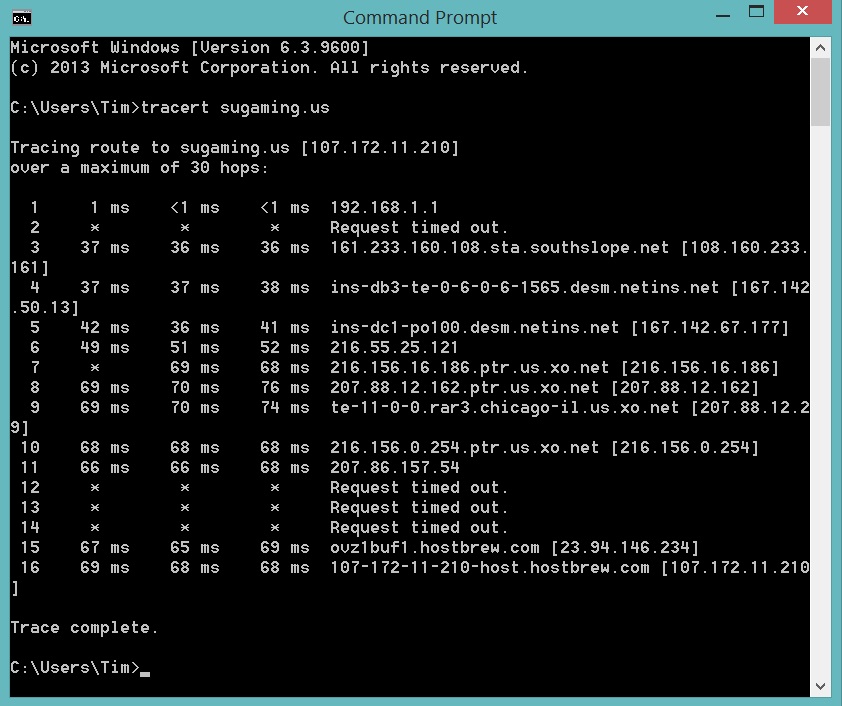The height and width of the screenshot is (706, 842).
Task: Click the Microsoft Windows version line
Action: [190, 48]
